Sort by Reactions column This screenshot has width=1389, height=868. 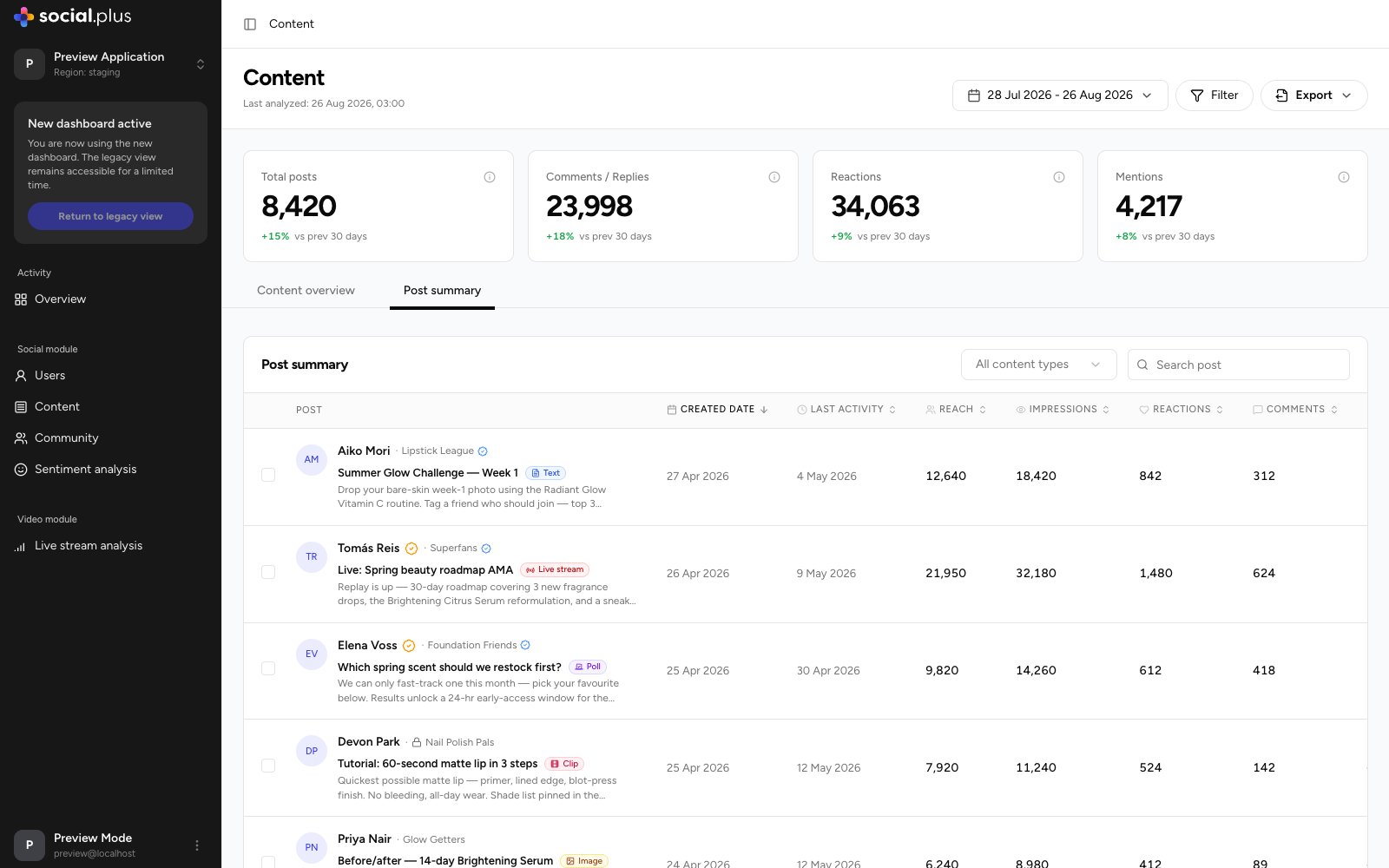pos(1181,410)
